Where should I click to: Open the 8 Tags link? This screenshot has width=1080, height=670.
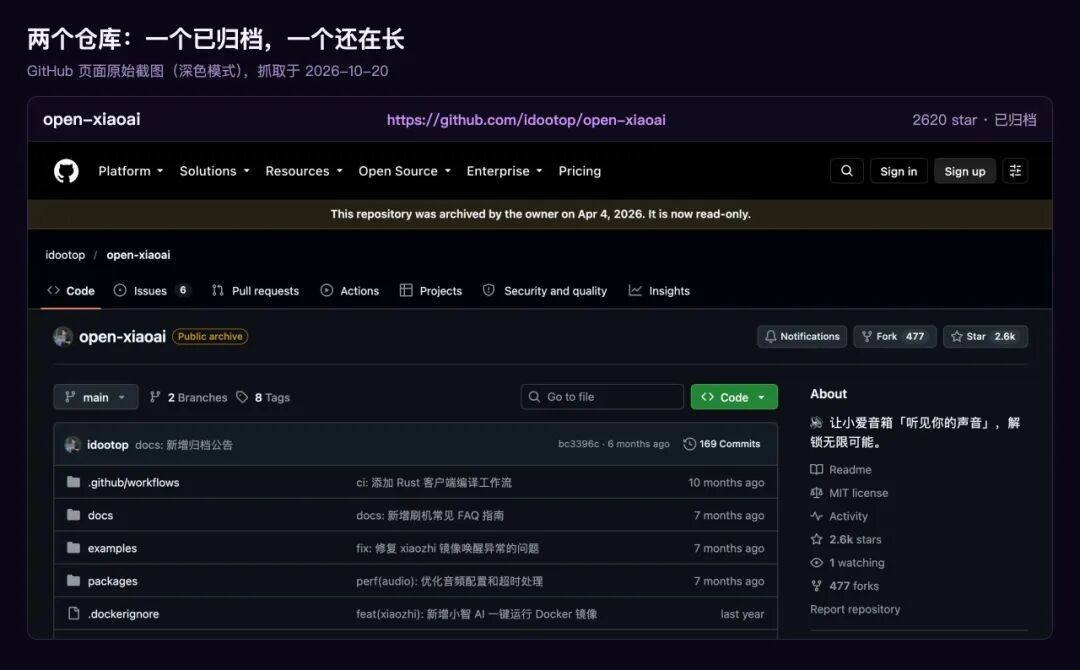coord(263,397)
